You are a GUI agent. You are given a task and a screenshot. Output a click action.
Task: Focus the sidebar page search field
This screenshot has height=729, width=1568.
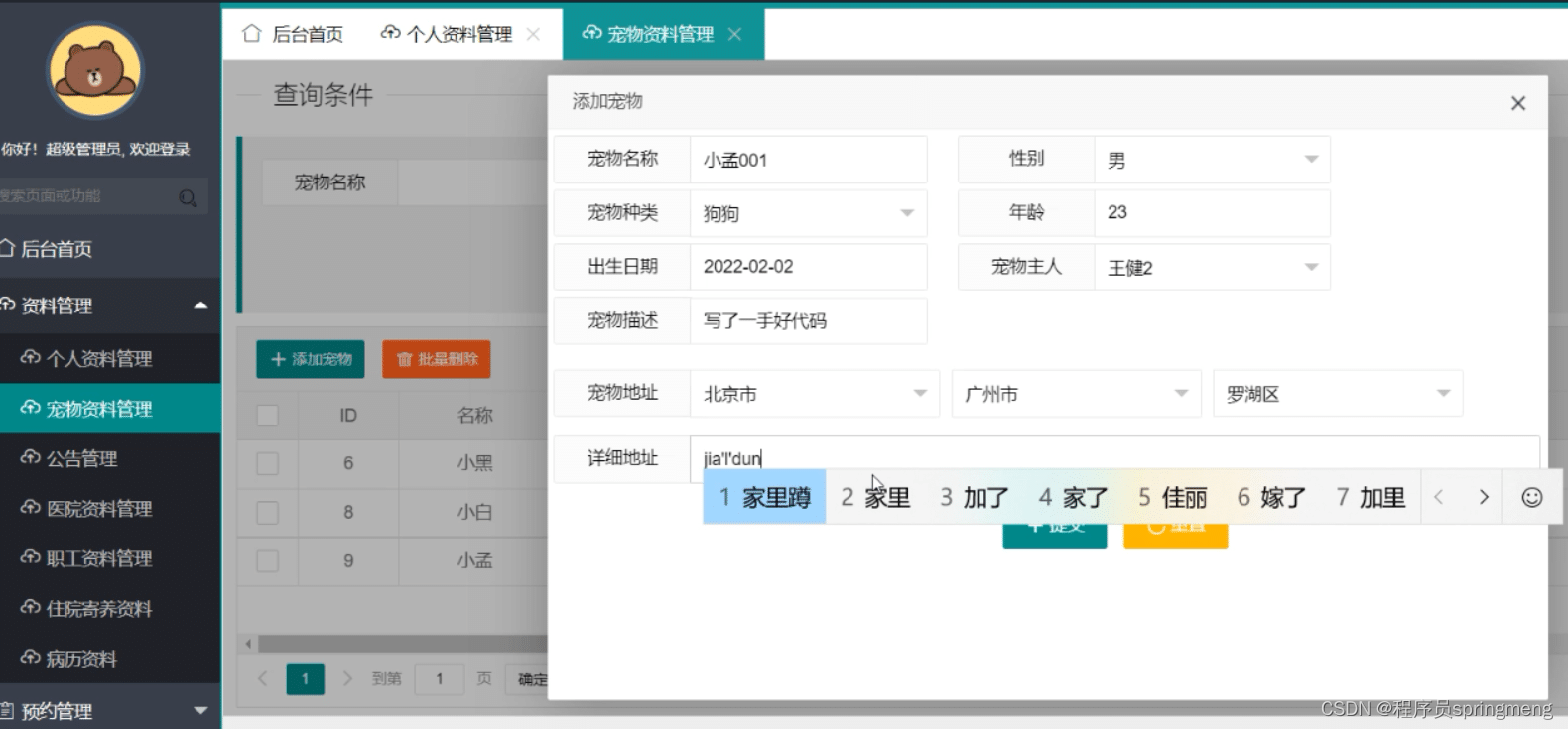pyautogui.click(x=103, y=196)
